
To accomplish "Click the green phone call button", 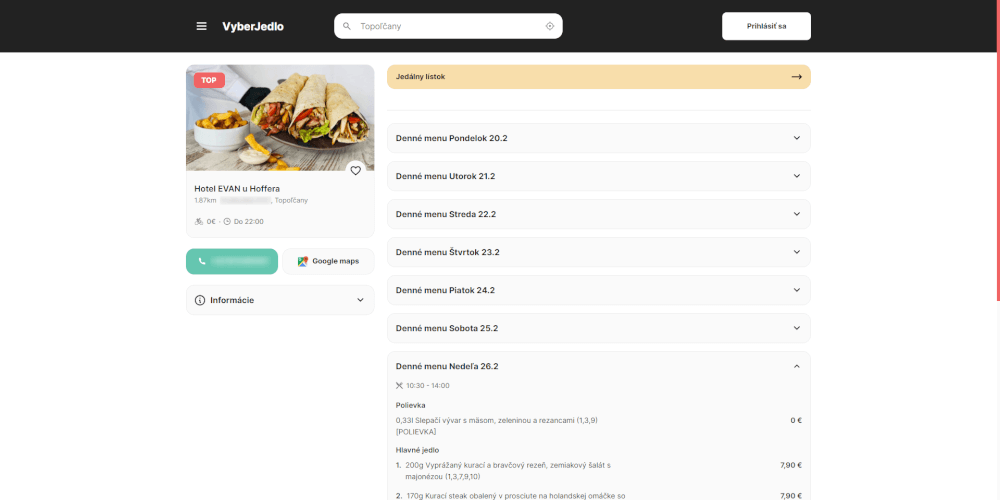I will tap(232, 261).
